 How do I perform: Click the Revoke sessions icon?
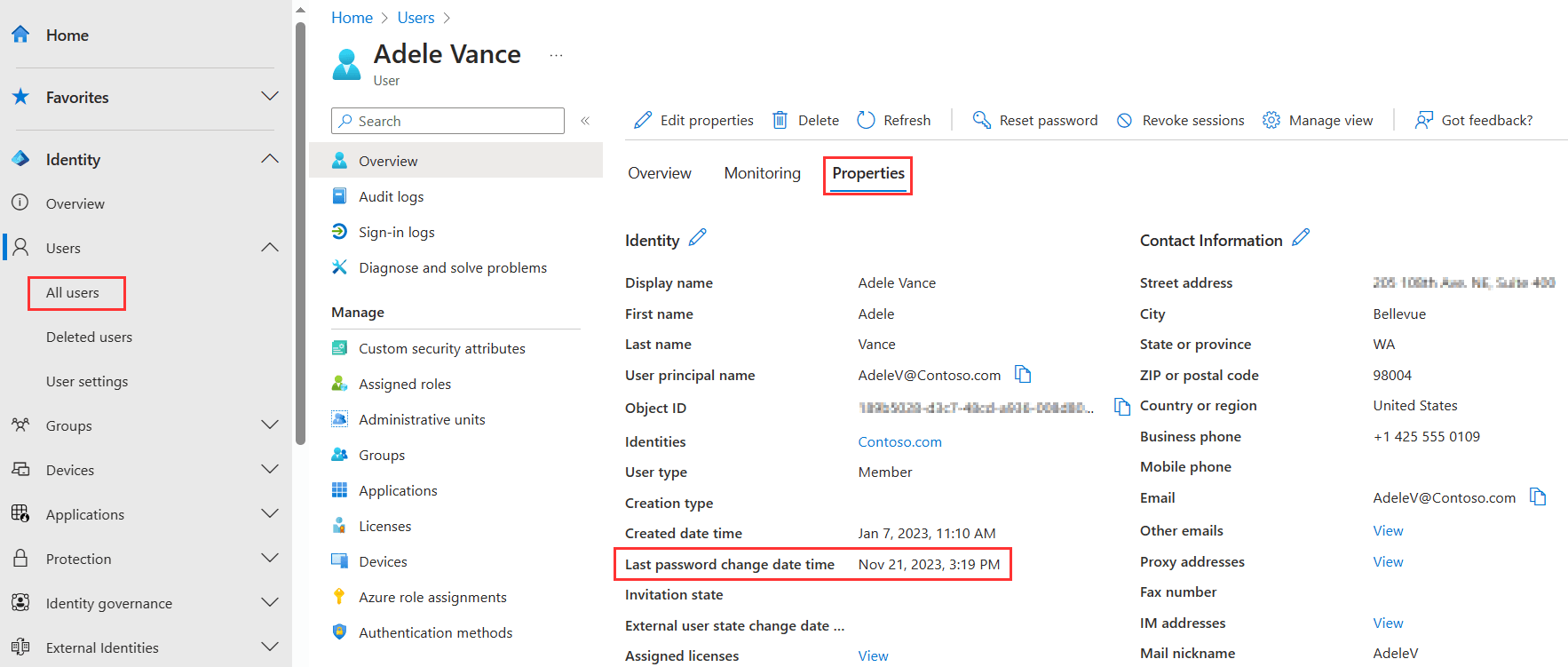coord(1124,120)
